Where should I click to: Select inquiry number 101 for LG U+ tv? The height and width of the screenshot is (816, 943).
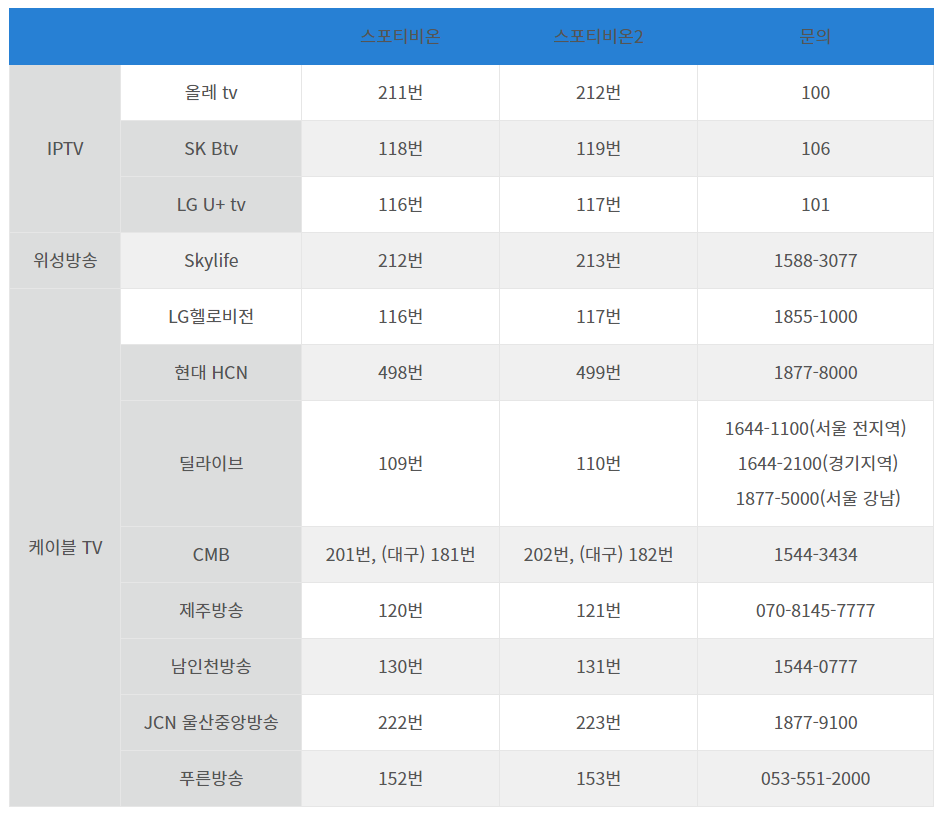click(815, 204)
